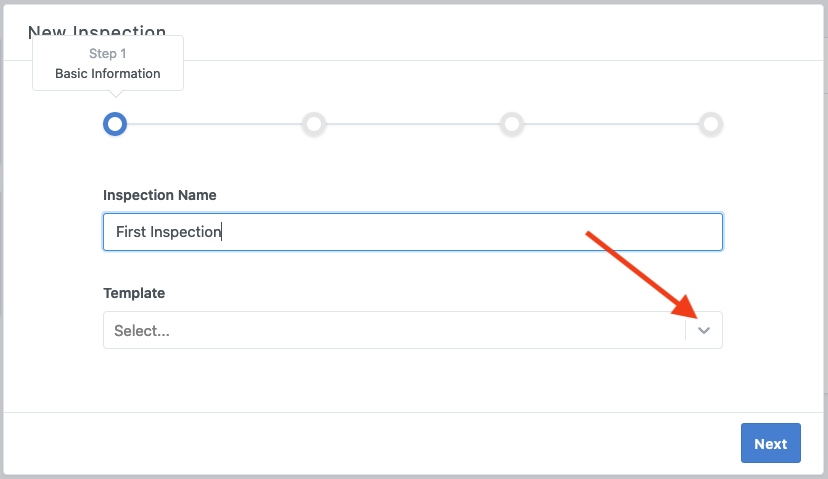Click the 'Basic Information' tooltip text
828x479 pixels.
click(x=107, y=74)
